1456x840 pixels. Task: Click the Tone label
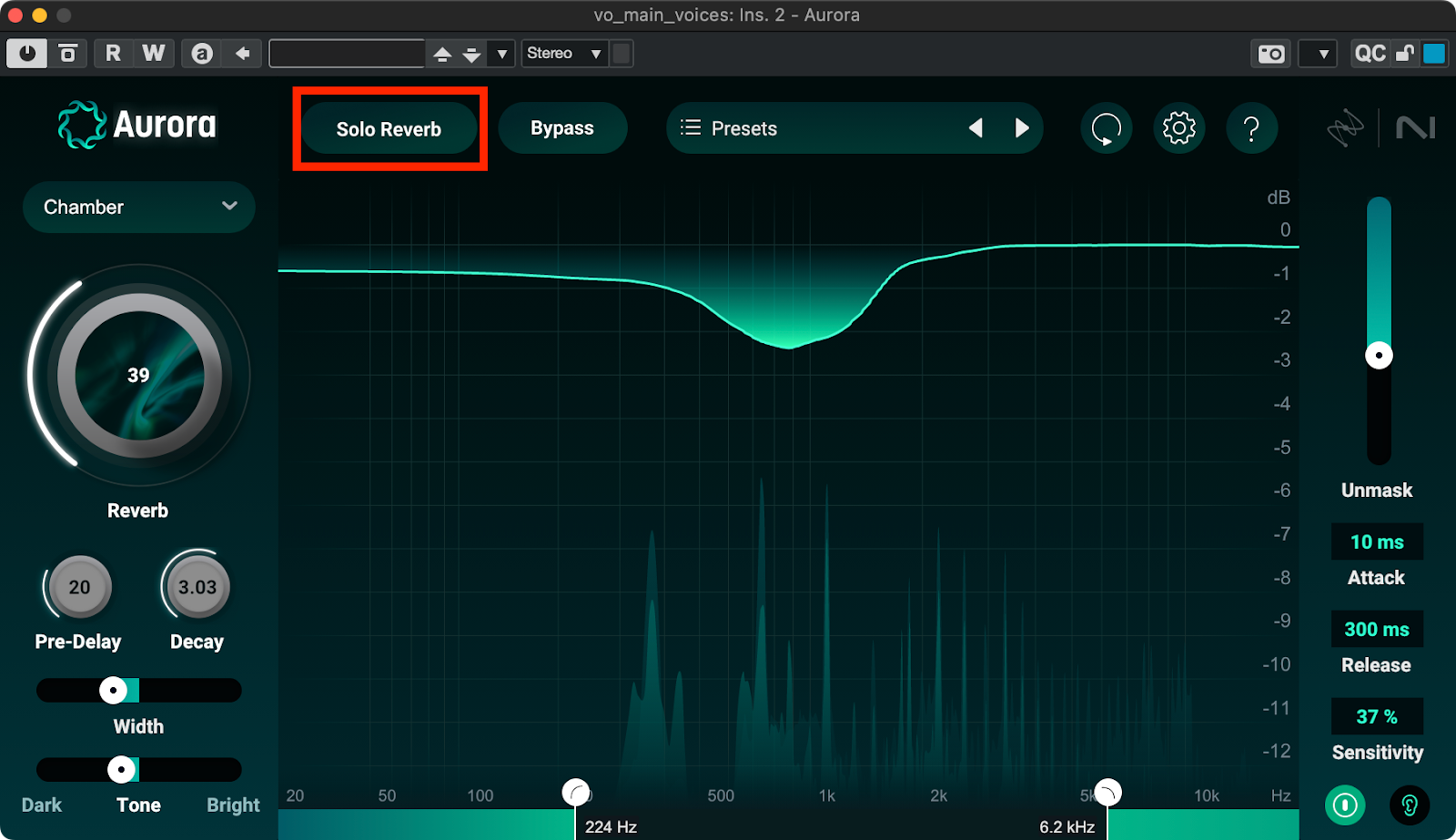point(138,805)
